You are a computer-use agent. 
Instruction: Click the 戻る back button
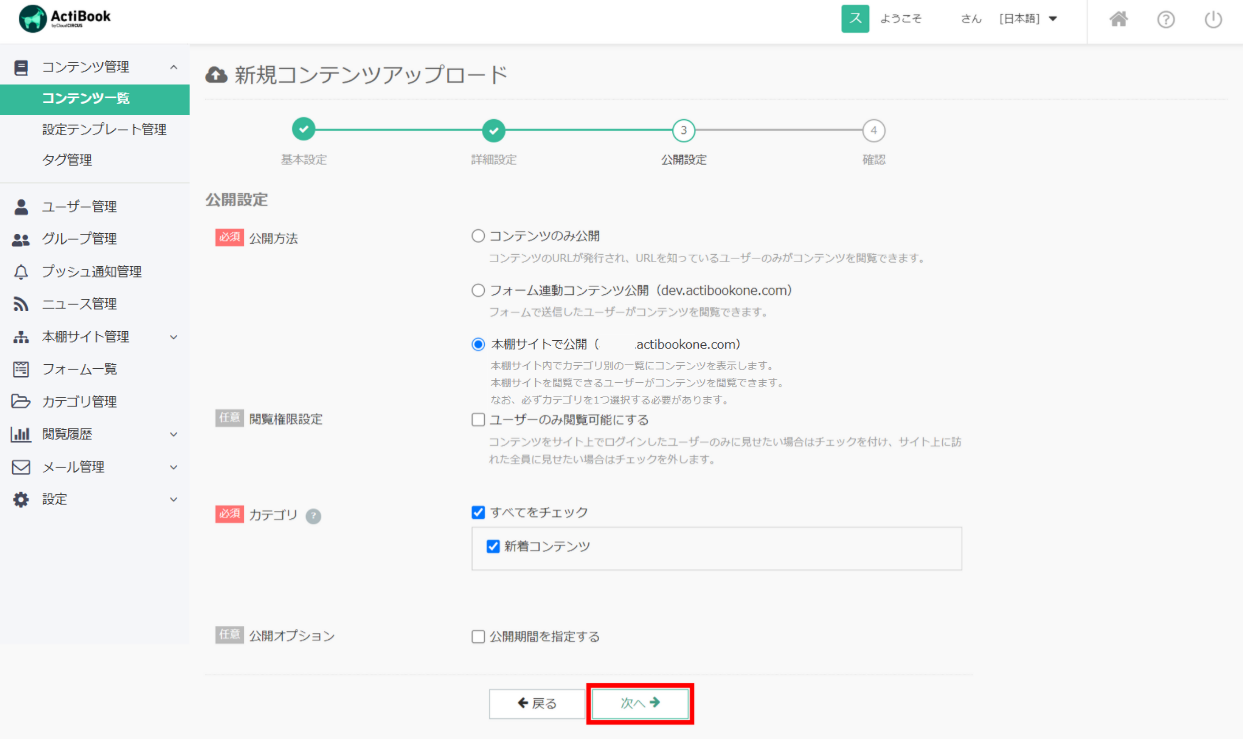[x=537, y=703]
